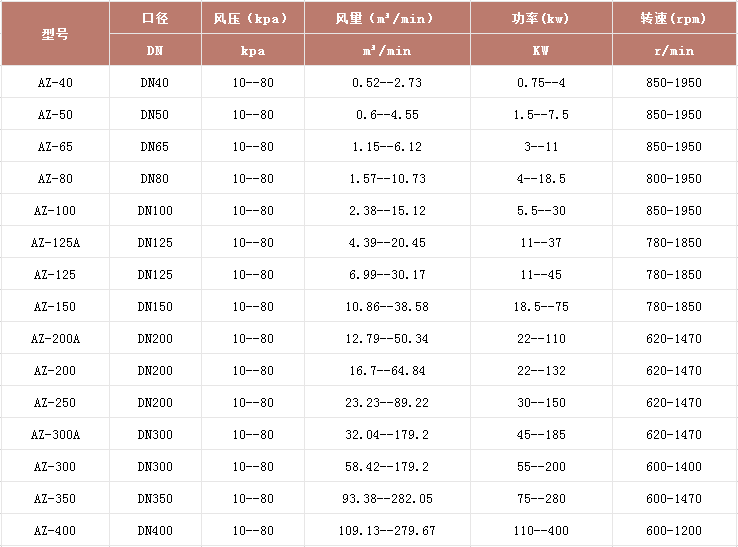This screenshot has width=738, height=547.
Task: Select the r/min unit subheader cell
Action: [x=673, y=50]
